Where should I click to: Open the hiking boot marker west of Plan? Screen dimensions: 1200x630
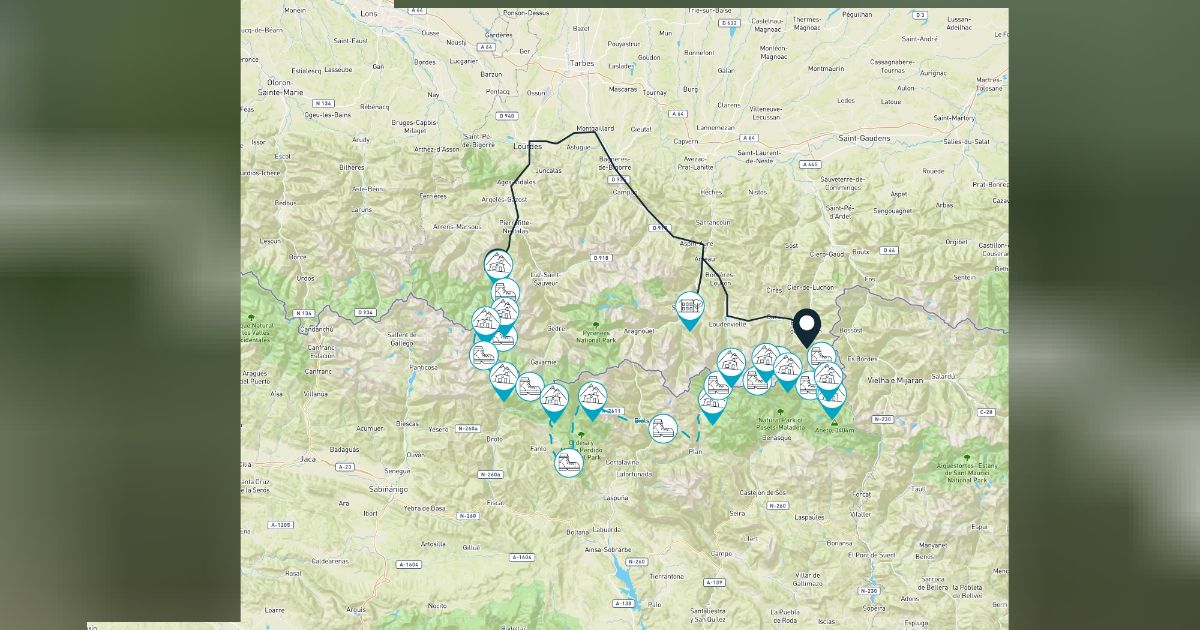click(x=662, y=429)
